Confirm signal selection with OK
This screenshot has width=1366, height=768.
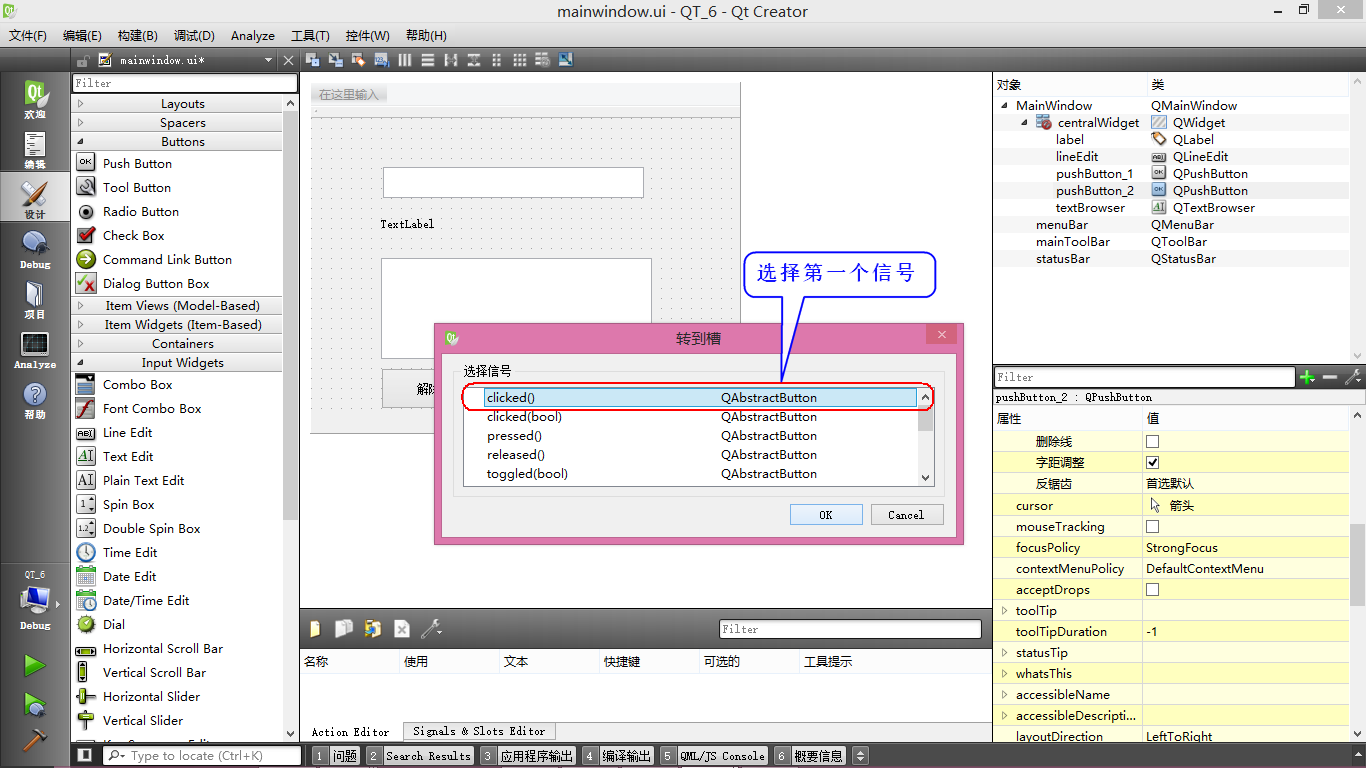tap(825, 515)
